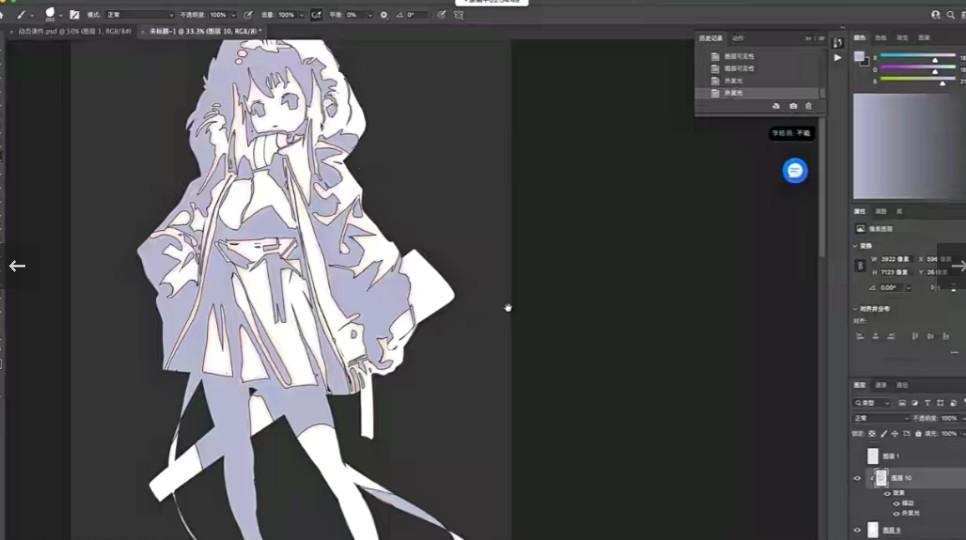Hide 图层 10 using its eye icon

pos(857,479)
